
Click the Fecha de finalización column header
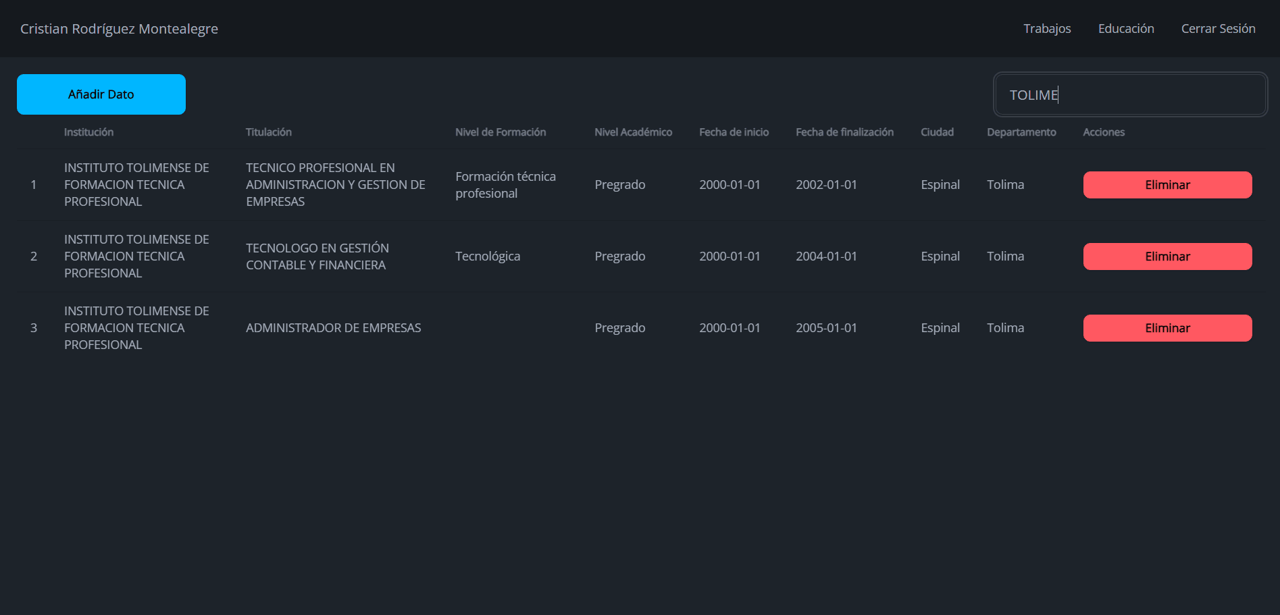[x=845, y=132]
